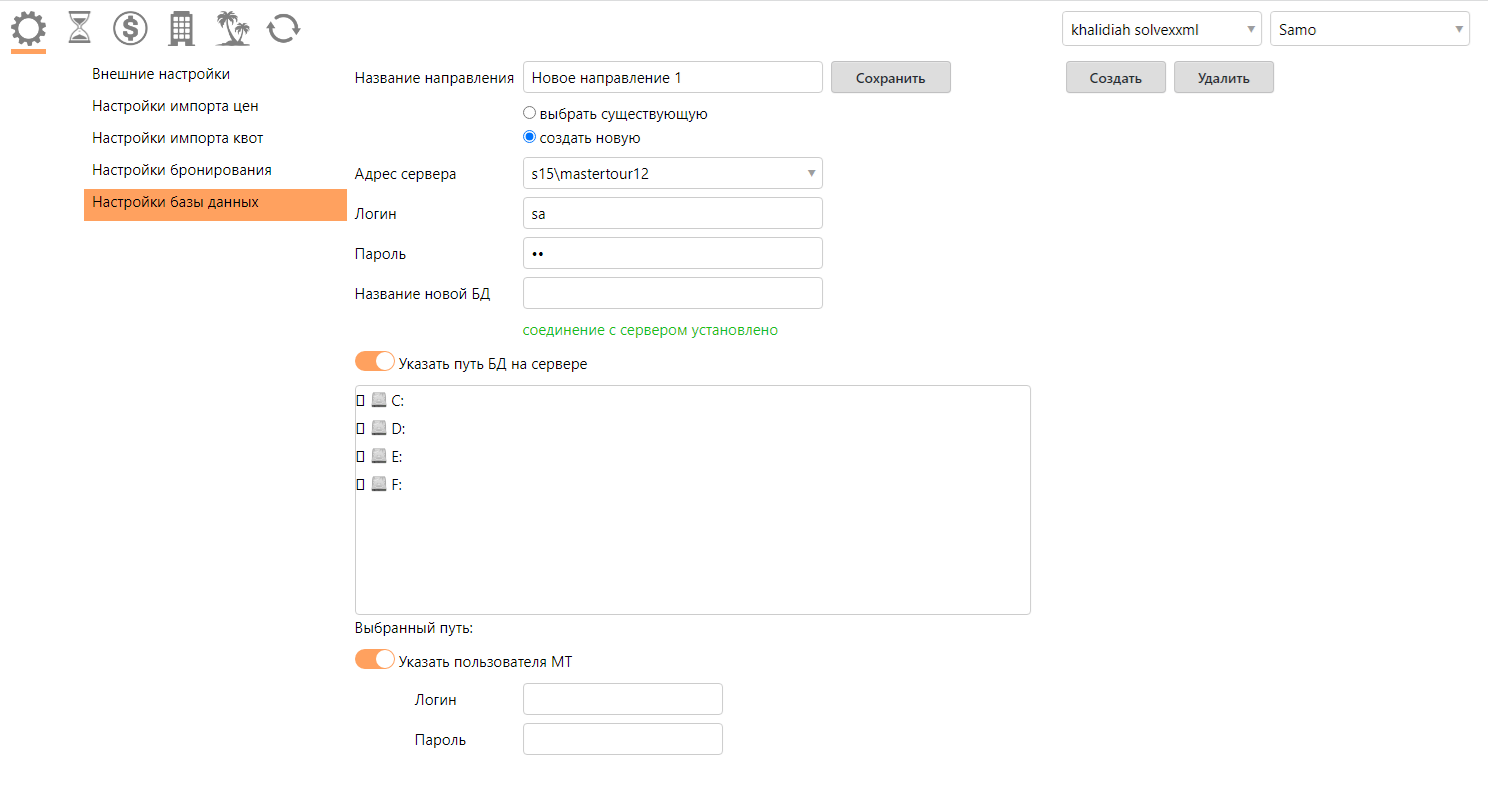Viewport: 1496px width, 806px height.
Task: Open the 'Адрес сервера' dropdown
Action: click(x=672, y=174)
